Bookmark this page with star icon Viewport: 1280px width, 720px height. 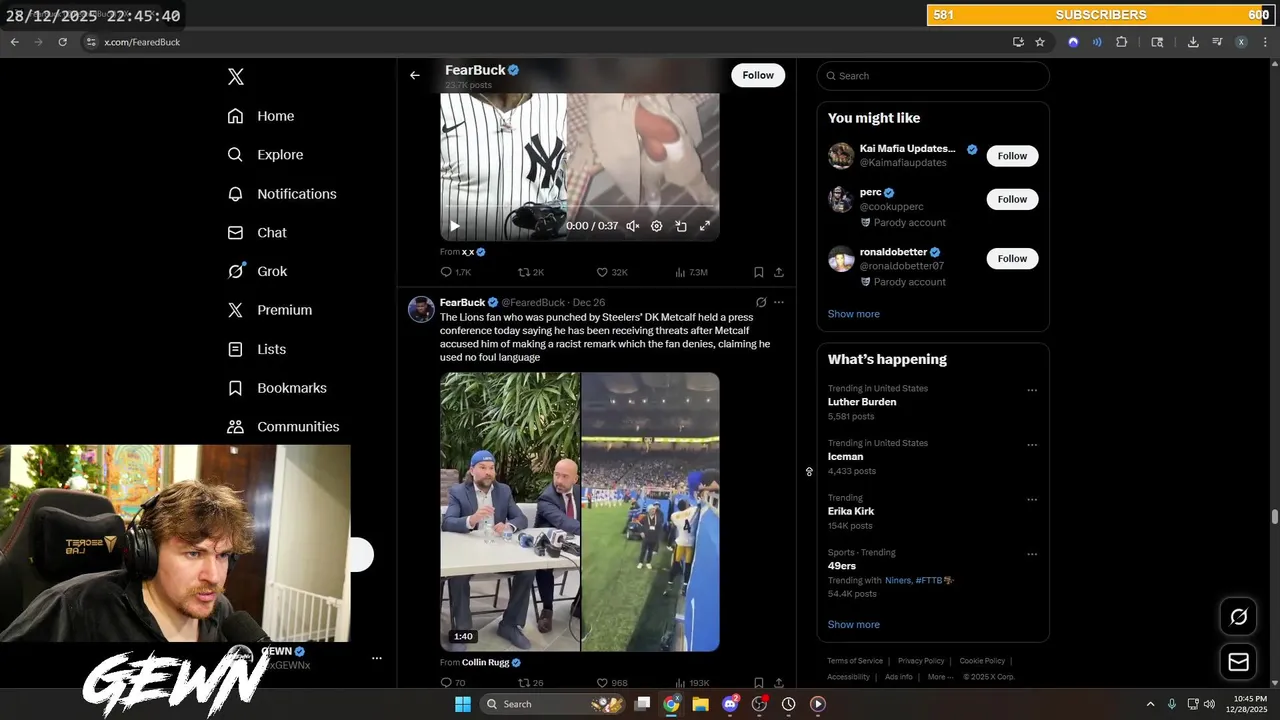1040,42
